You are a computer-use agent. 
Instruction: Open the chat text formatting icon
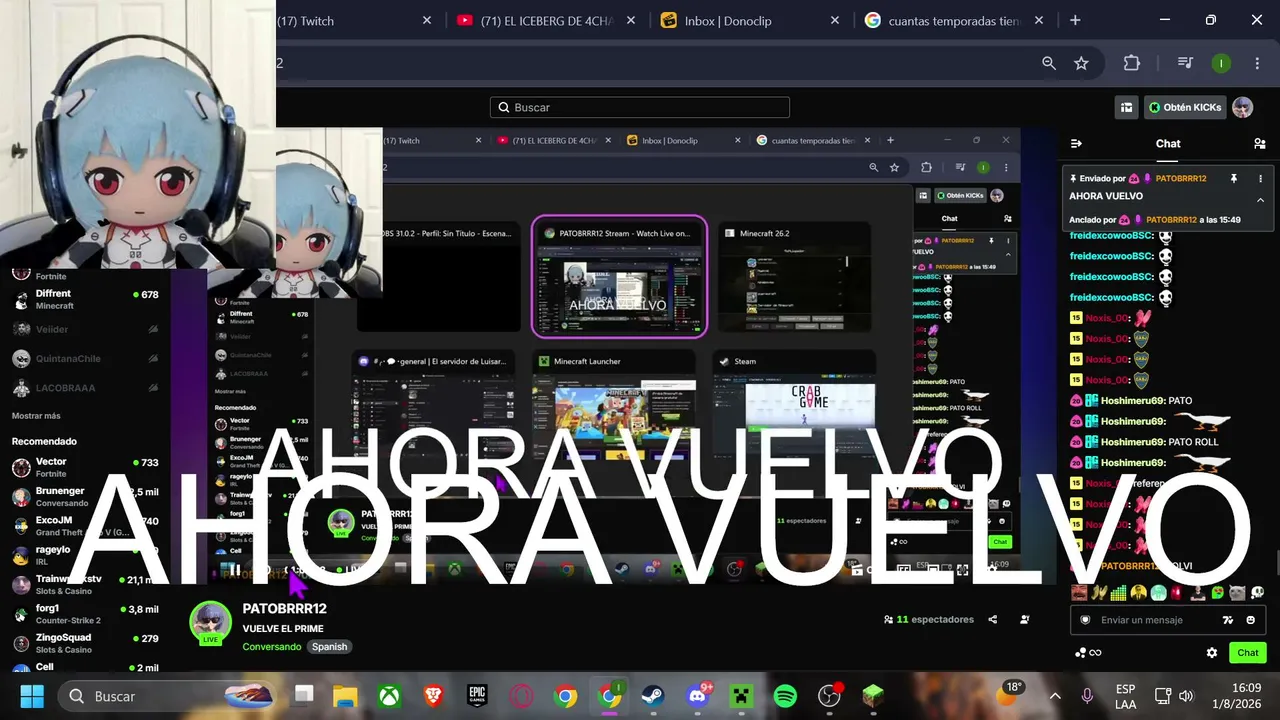click(1228, 620)
